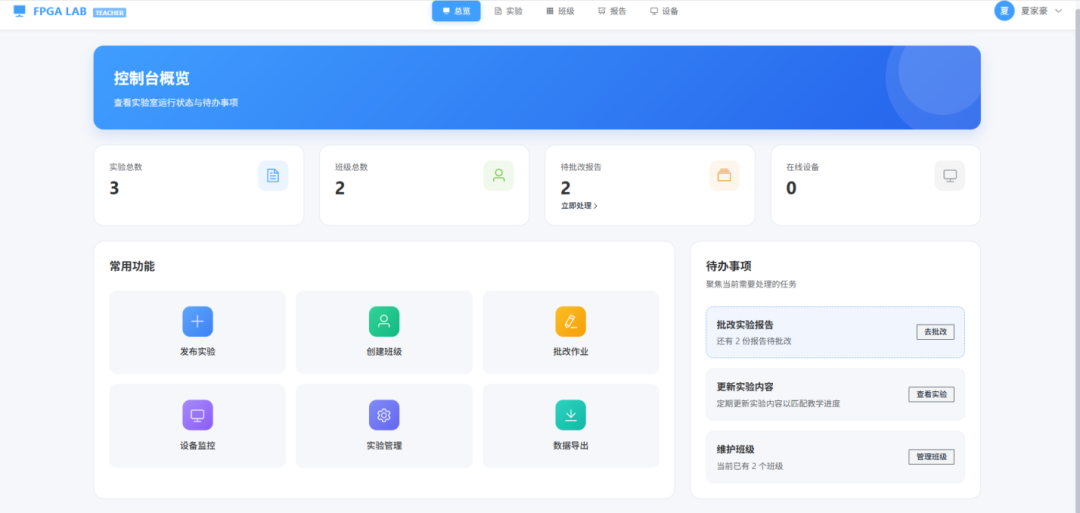Image resolution: width=1080 pixels, height=513 pixels.
Task: Select the 设备 navigation tab
Action: click(664, 11)
